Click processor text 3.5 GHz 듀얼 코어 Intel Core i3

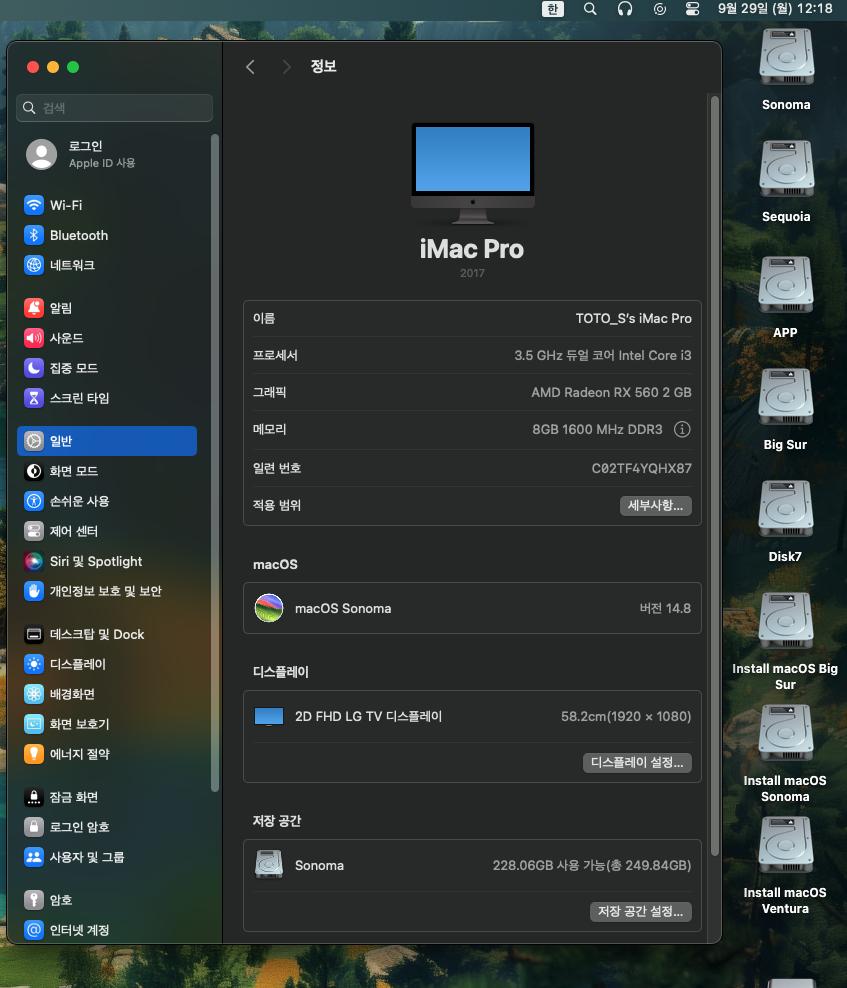click(602, 355)
